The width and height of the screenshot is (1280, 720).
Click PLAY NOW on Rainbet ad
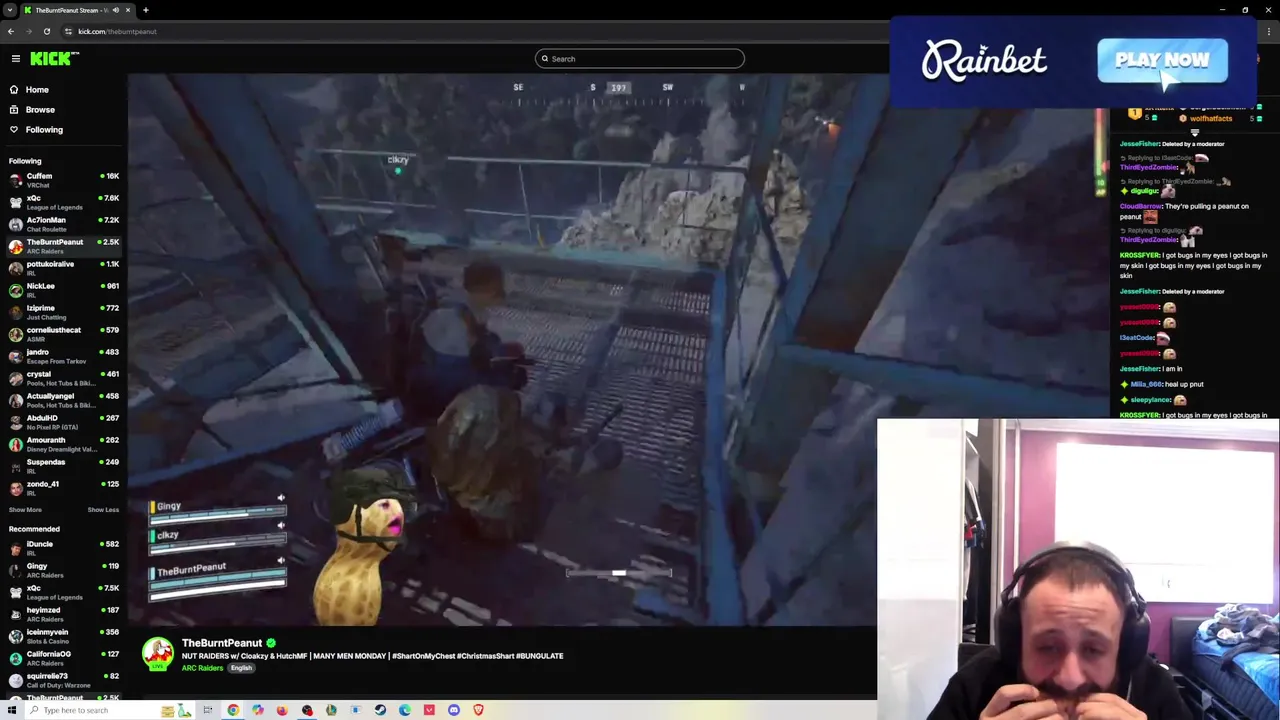[1162, 61]
